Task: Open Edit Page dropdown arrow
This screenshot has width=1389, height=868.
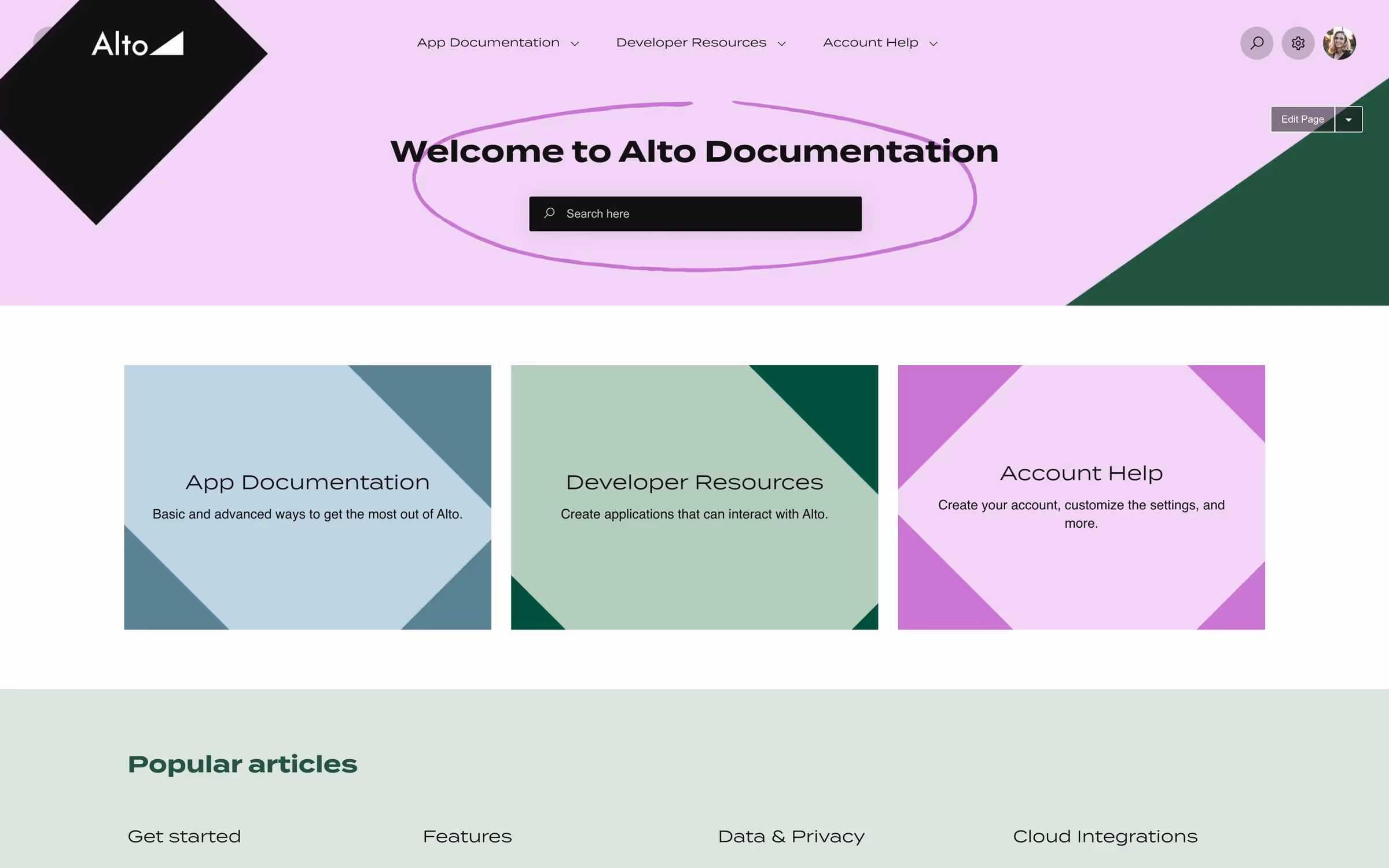Action: [1348, 120]
